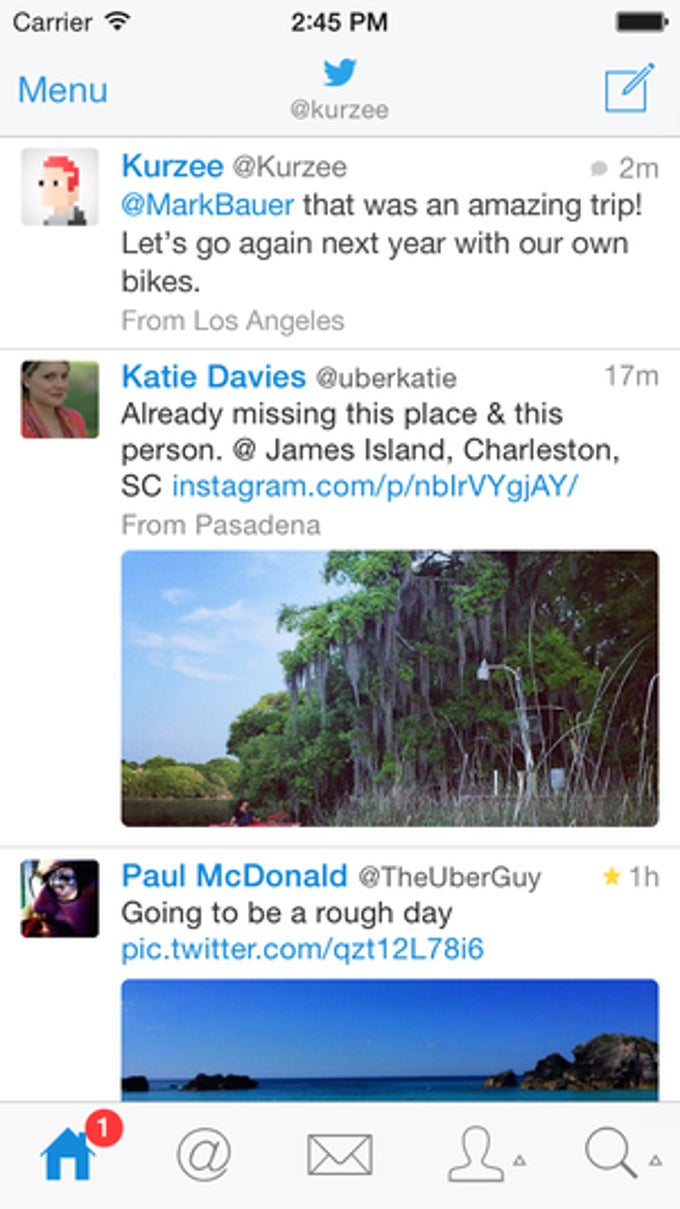Tap Kurzee's pixel avatar
Screen dimensions: 680x1209
click(60, 187)
